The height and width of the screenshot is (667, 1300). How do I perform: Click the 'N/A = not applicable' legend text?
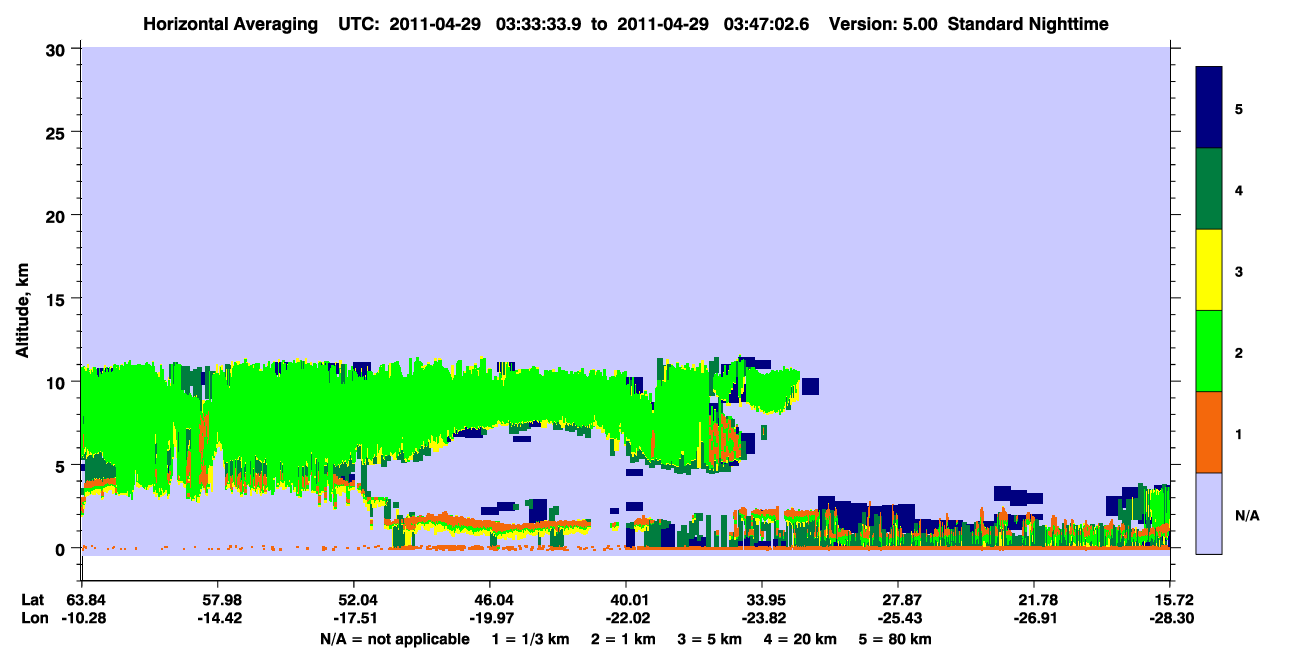(x=394, y=639)
